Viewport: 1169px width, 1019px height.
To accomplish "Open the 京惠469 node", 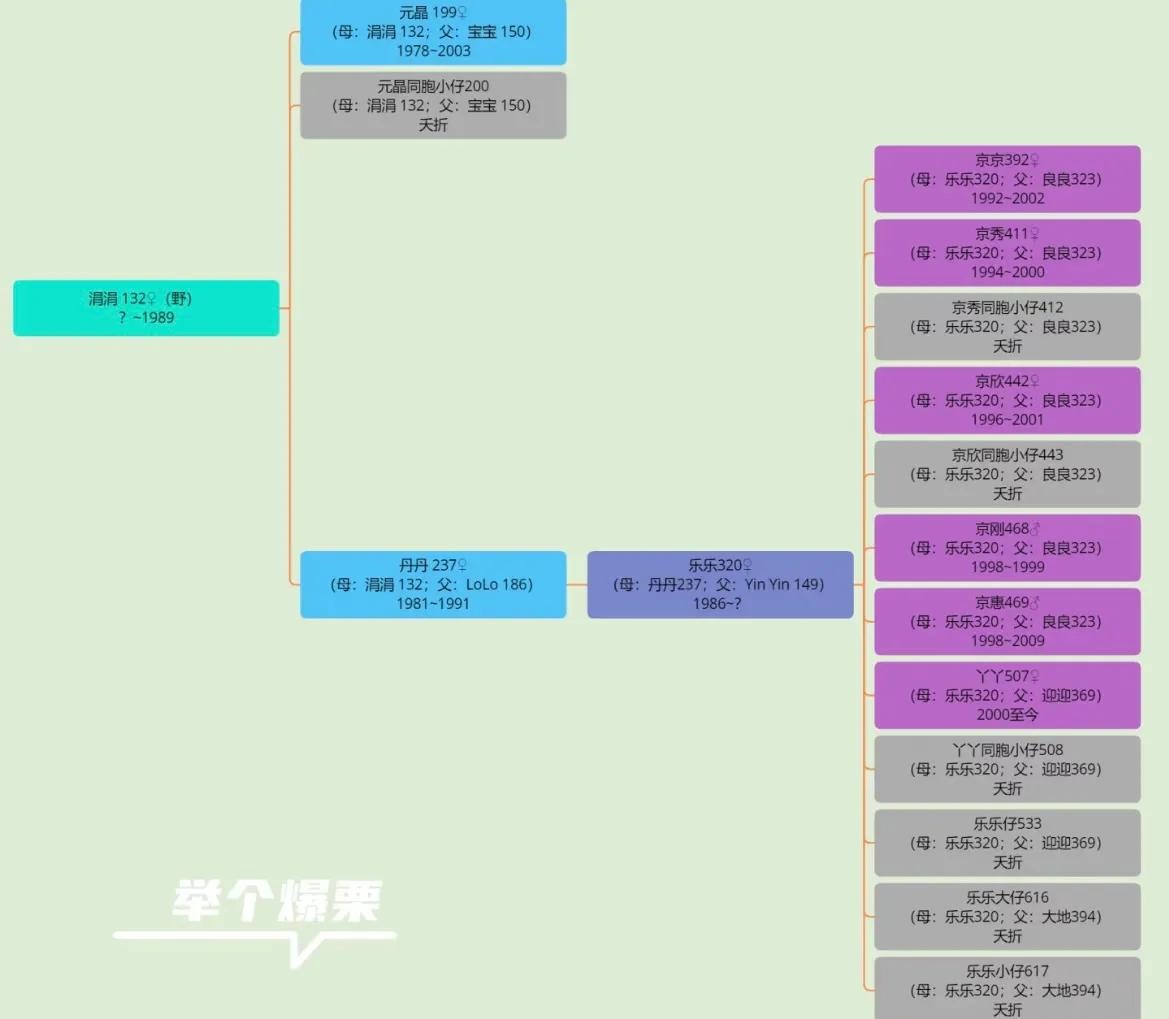I will pyautogui.click(x=1007, y=621).
